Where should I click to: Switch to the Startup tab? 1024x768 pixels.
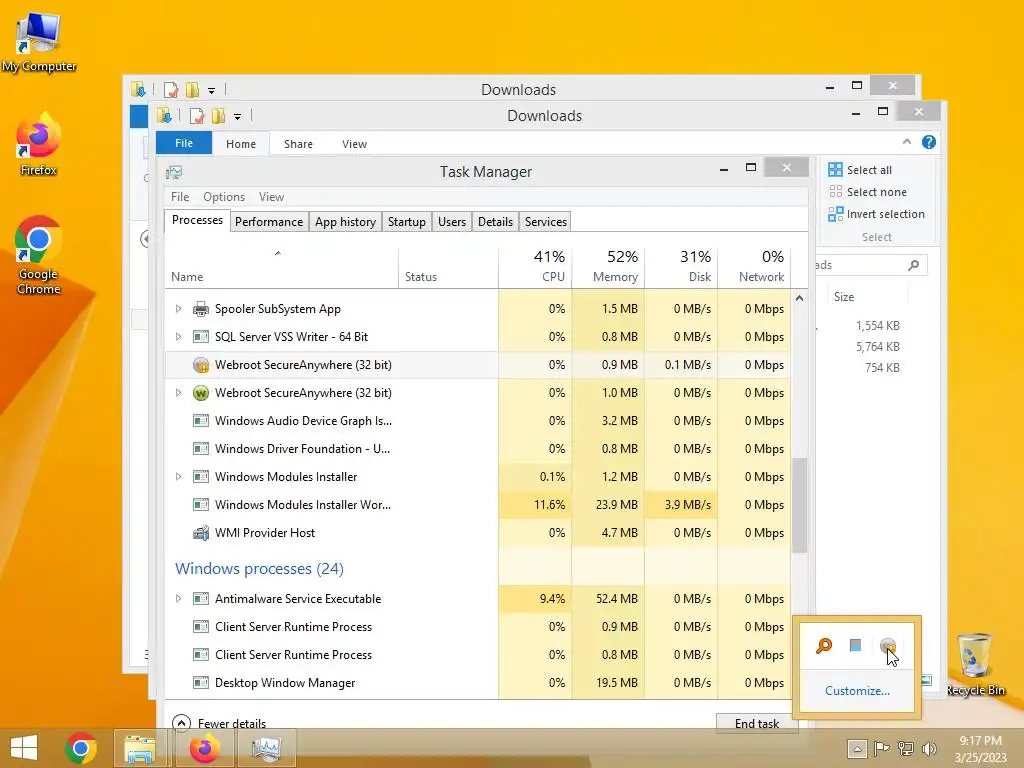coord(407,221)
